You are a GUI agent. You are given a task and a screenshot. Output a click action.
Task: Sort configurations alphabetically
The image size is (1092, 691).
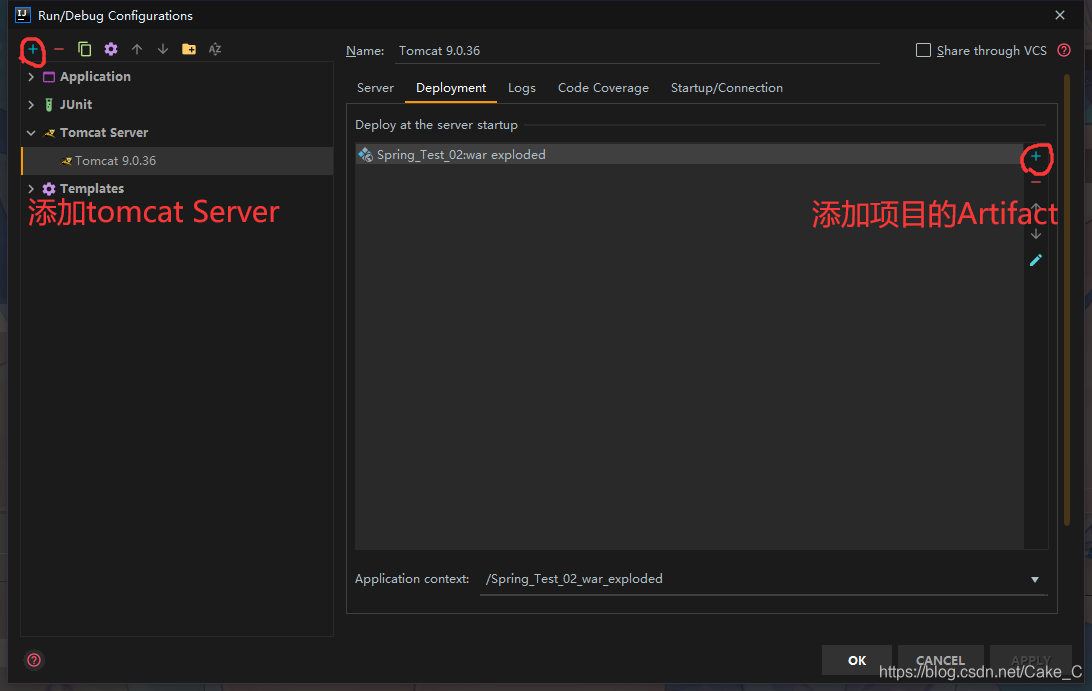215,49
